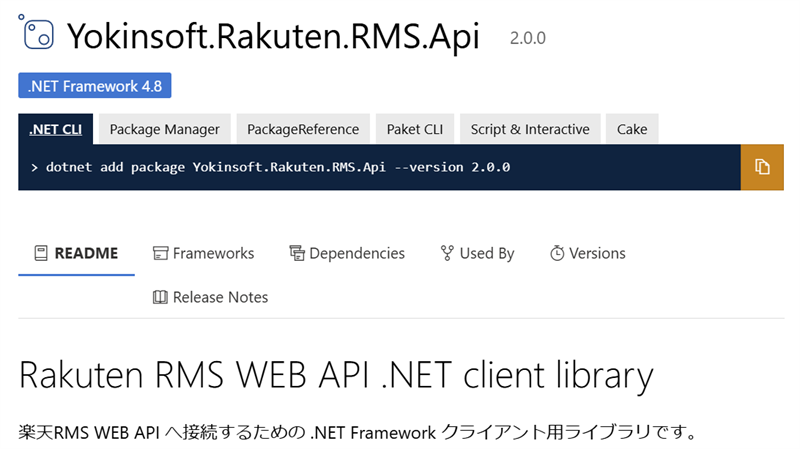Click the Frameworks tab icon
The width and height of the screenshot is (800, 449).
(160, 253)
